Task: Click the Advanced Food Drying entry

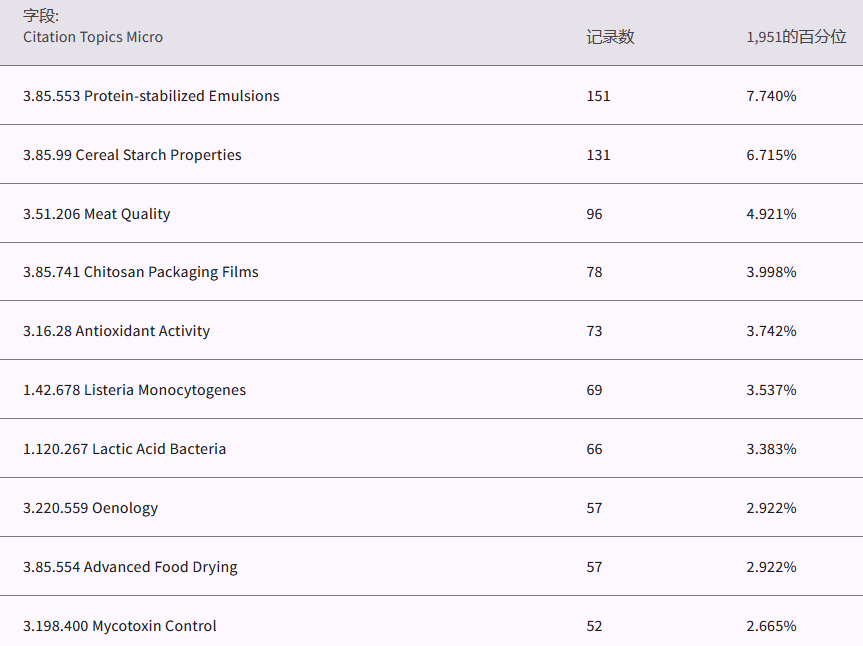Action: click(130, 567)
